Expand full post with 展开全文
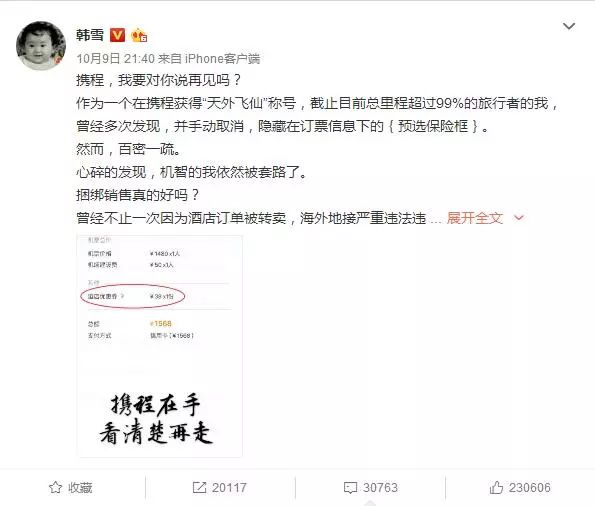The width and height of the screenshot is (595, 506). pos(475,218)
